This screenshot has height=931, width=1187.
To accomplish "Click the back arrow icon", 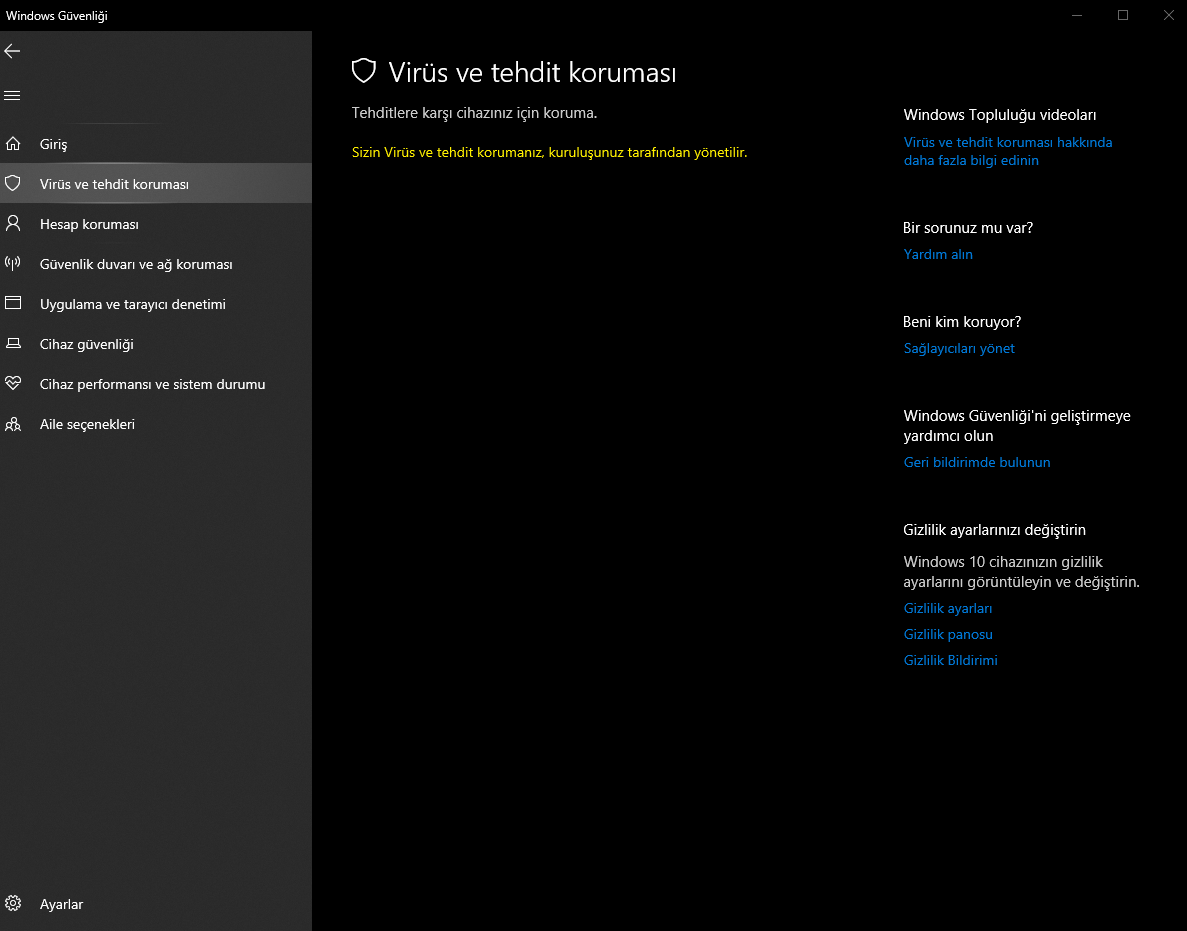I will click(12, 51).
